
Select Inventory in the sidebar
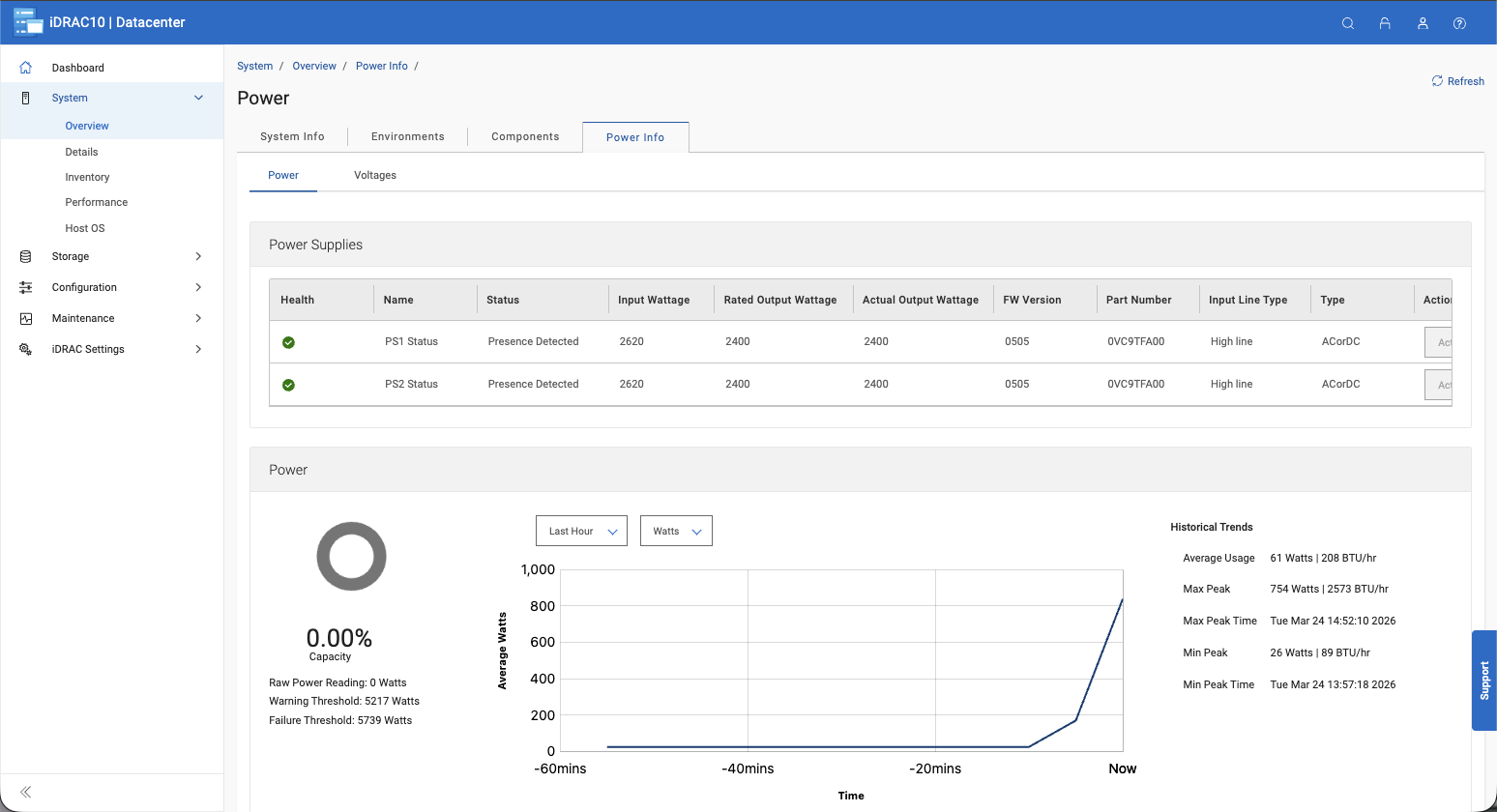[87, 177]
